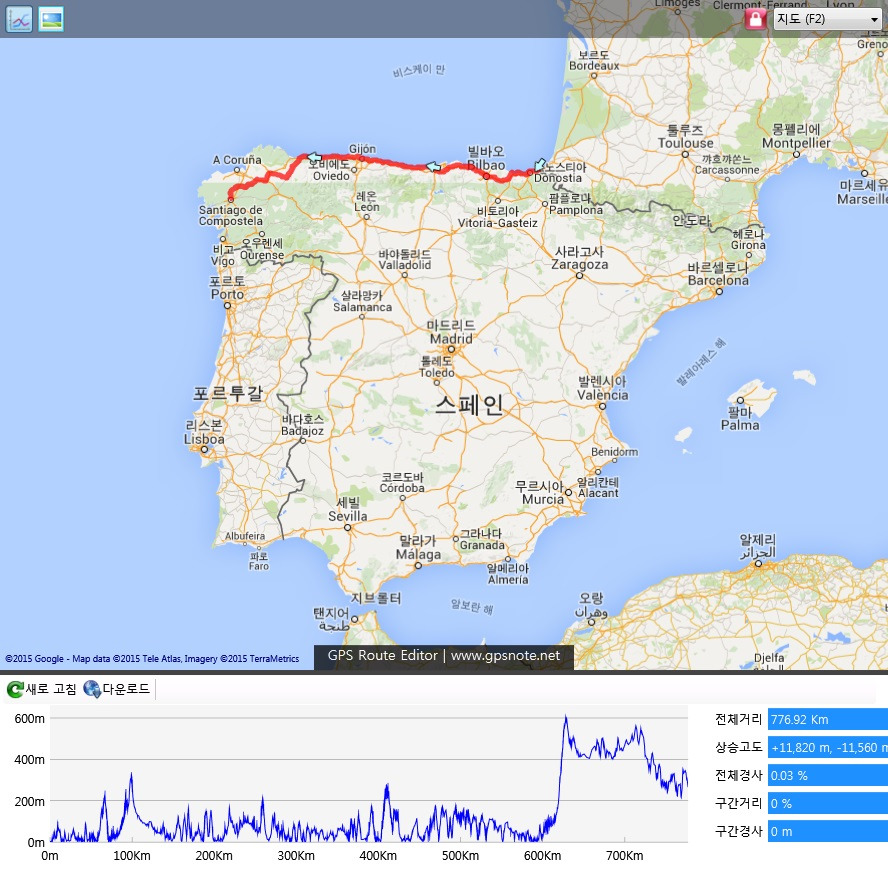Viewport: 888px width, 882px height.
Task: Click the 전체거리 label
Action: [738, 719]
